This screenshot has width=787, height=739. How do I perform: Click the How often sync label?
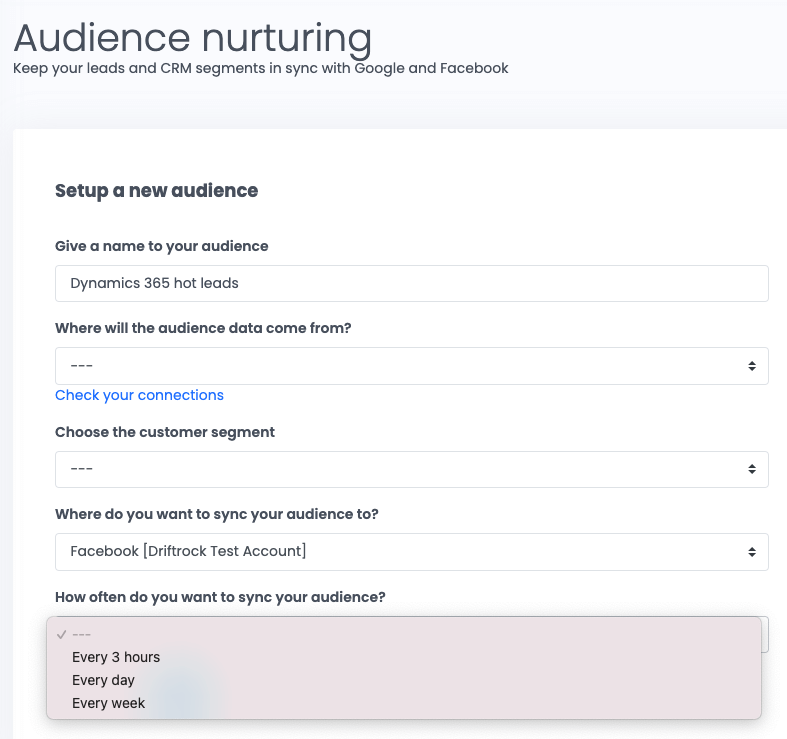pos(220,597)
